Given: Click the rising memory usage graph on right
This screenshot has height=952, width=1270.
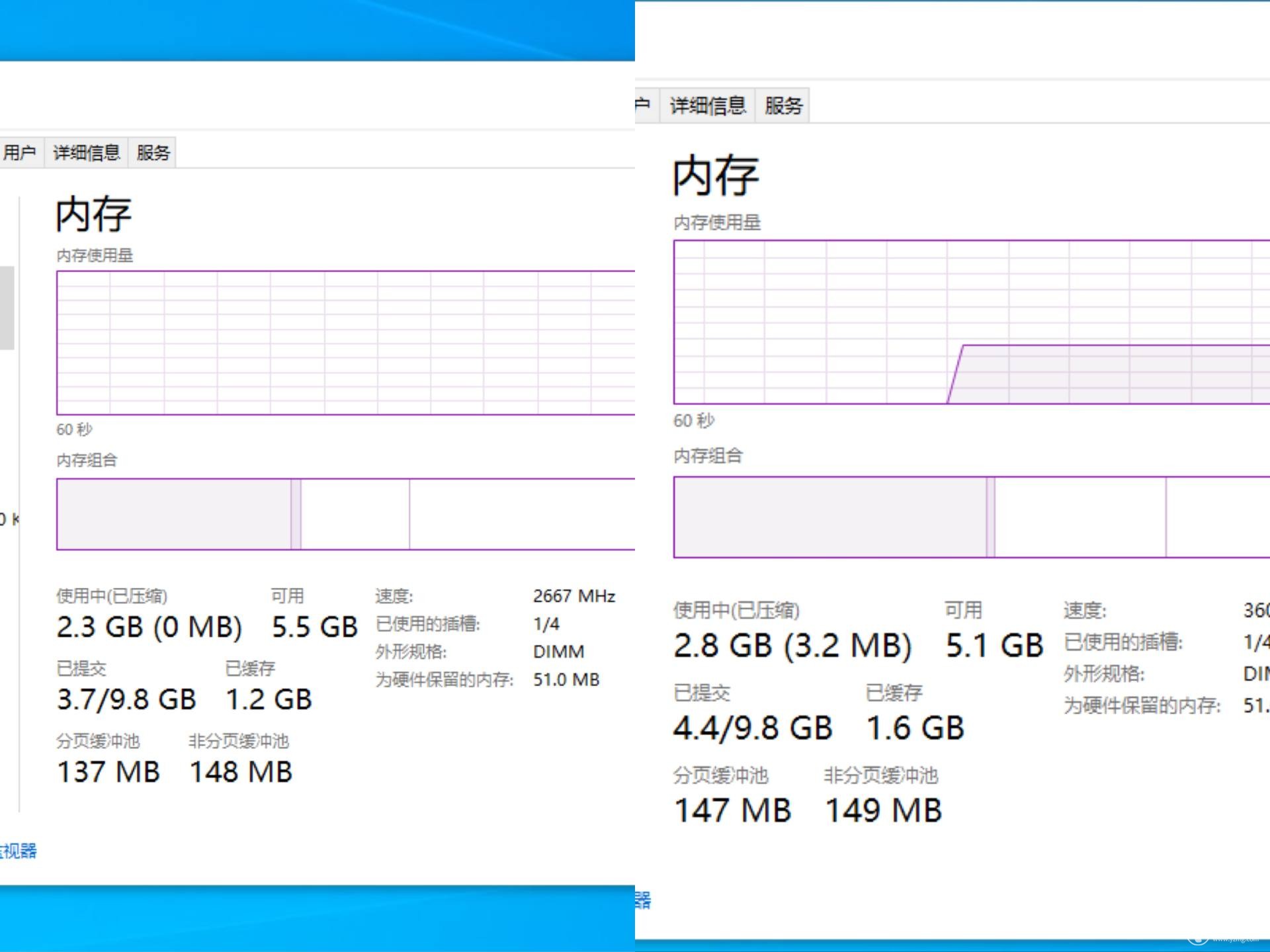Looking at the screenshot, I should pos(1111,374).
